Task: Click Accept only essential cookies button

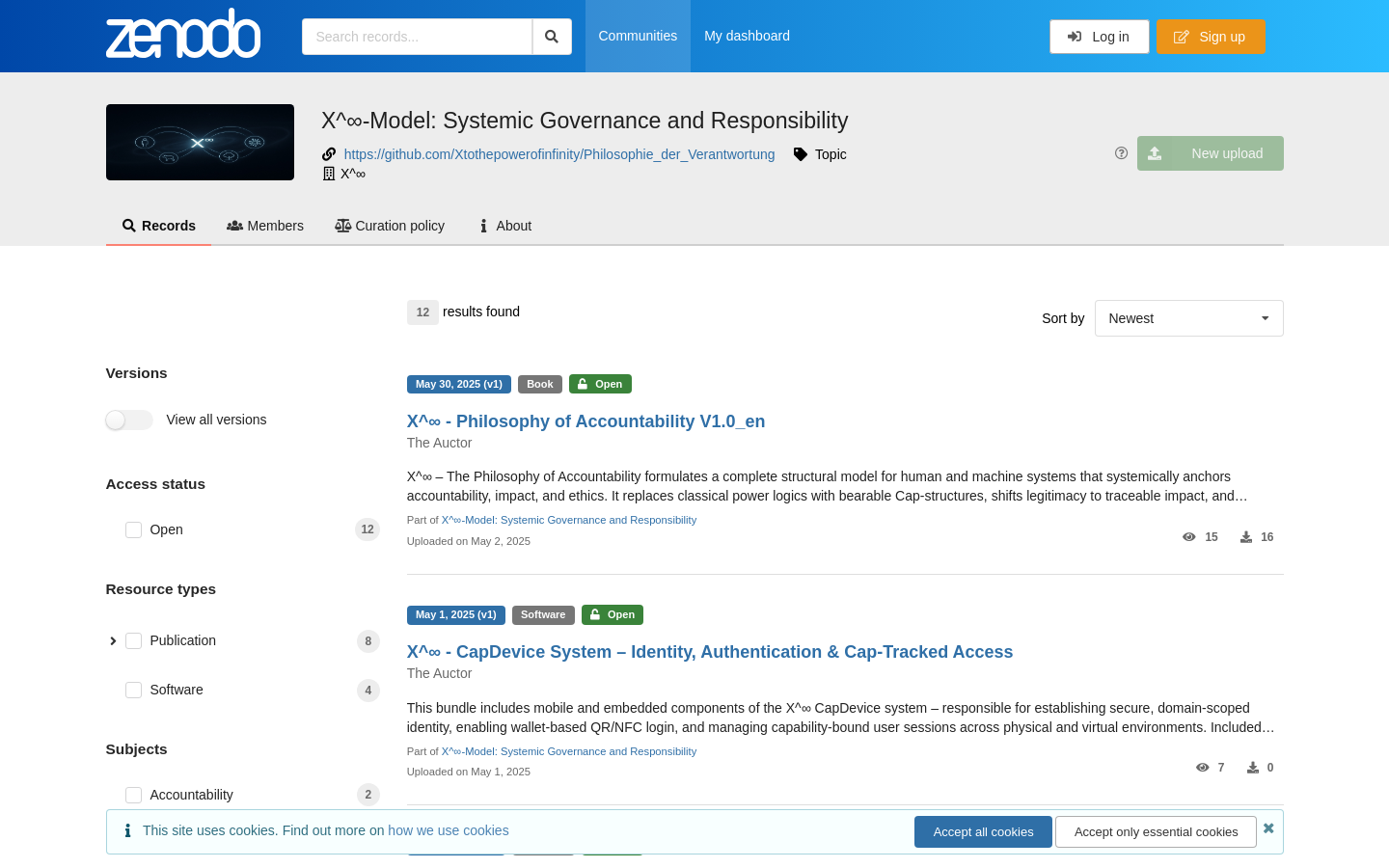Action: [1156, 831]
